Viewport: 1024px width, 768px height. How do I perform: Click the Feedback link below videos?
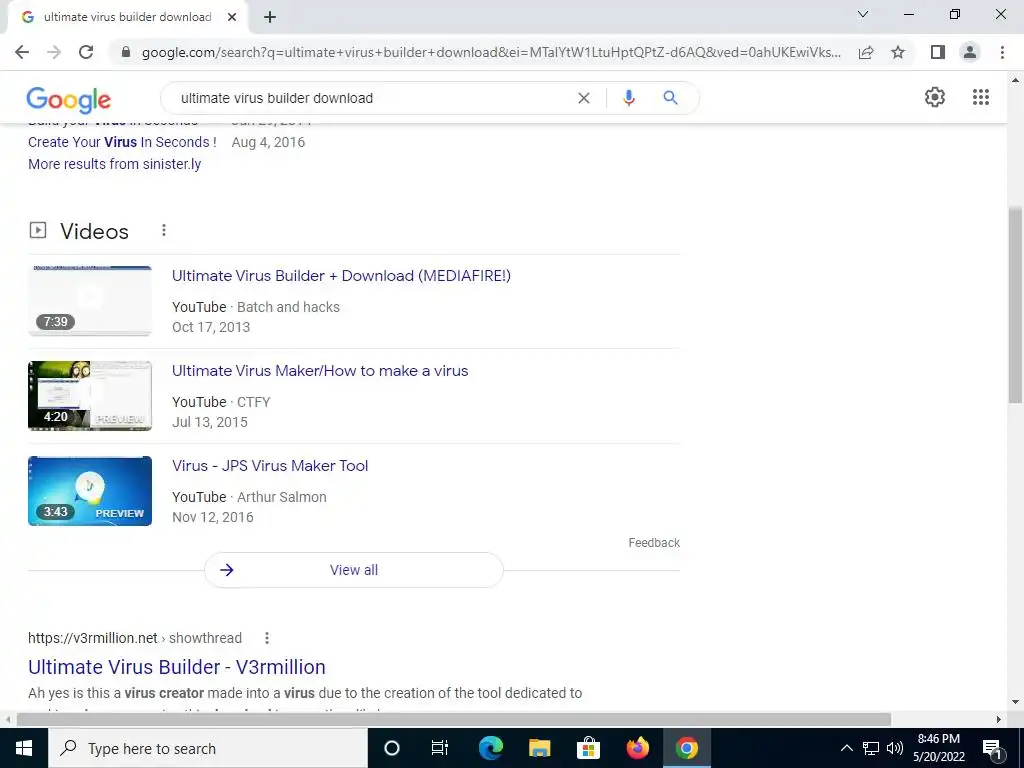pos(654,543)
